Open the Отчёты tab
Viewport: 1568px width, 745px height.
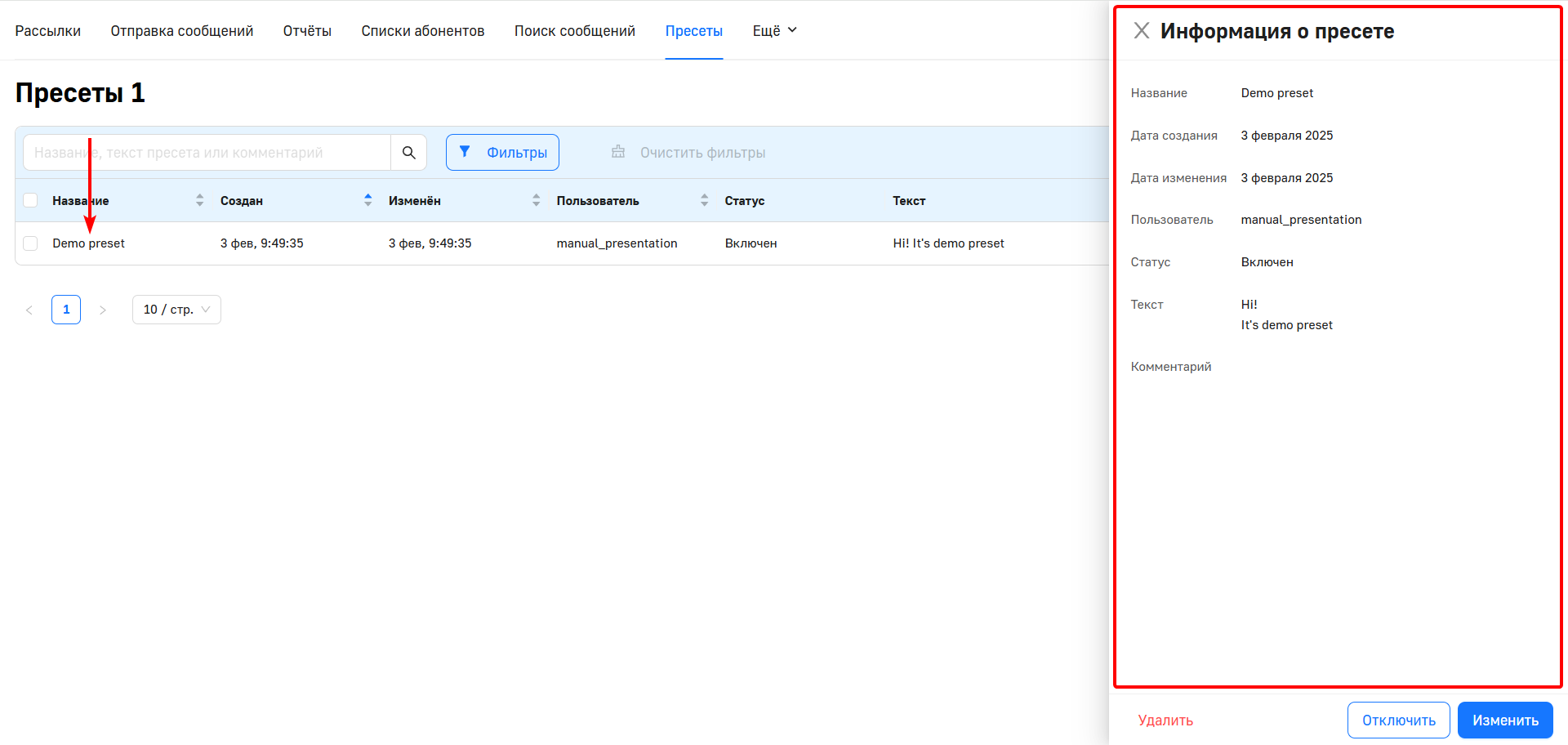click(x=307, y=31)
